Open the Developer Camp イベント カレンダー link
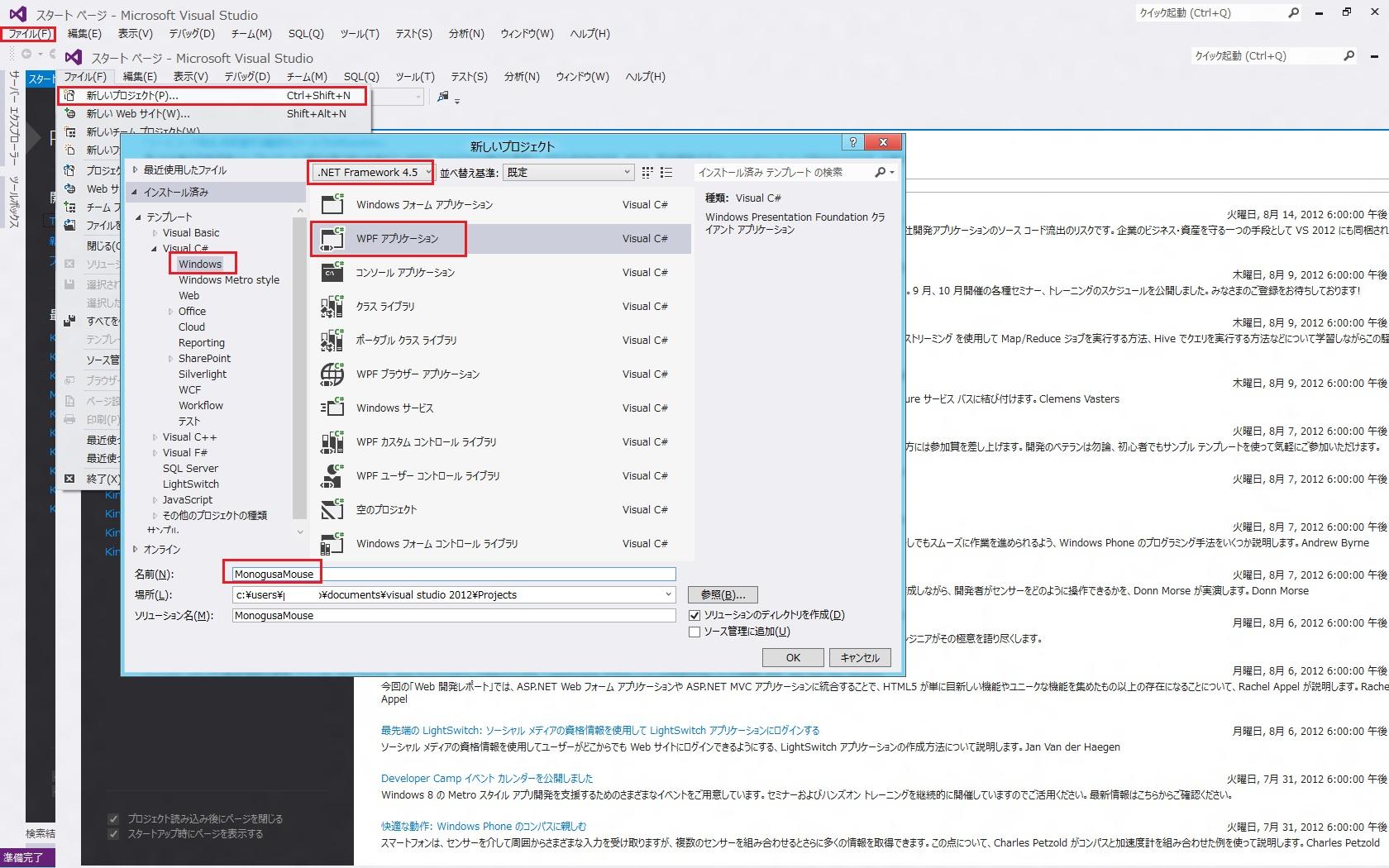1389x868 pixels. click(x=487, y=778)
